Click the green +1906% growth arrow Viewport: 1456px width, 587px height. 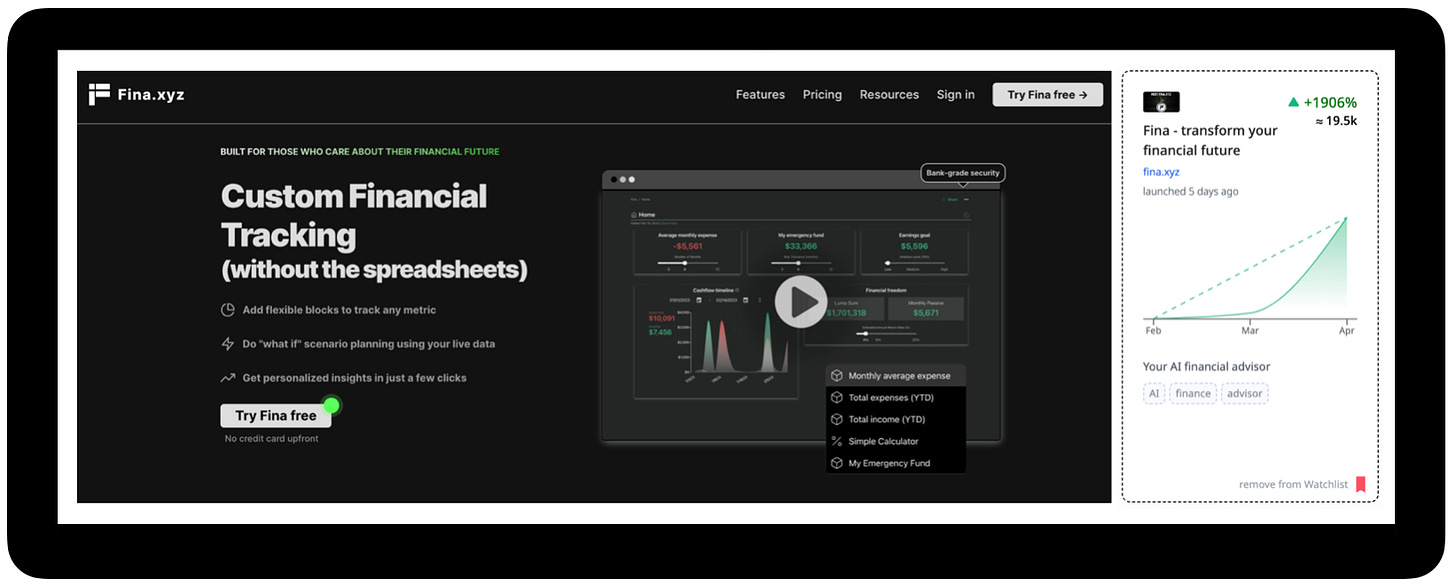(x=1294, y=102)
